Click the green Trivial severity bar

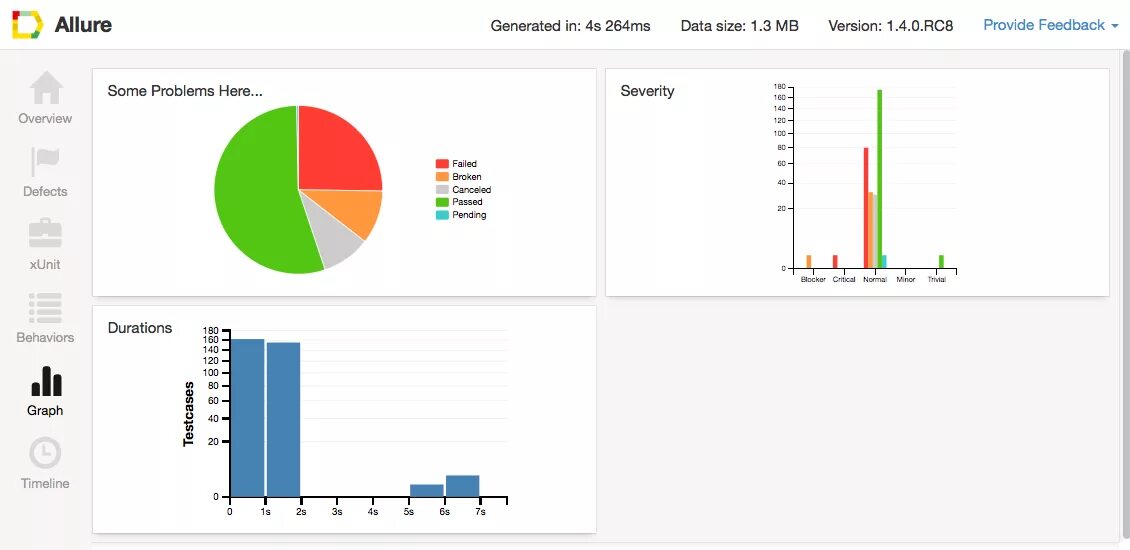(x=941, y=262)
